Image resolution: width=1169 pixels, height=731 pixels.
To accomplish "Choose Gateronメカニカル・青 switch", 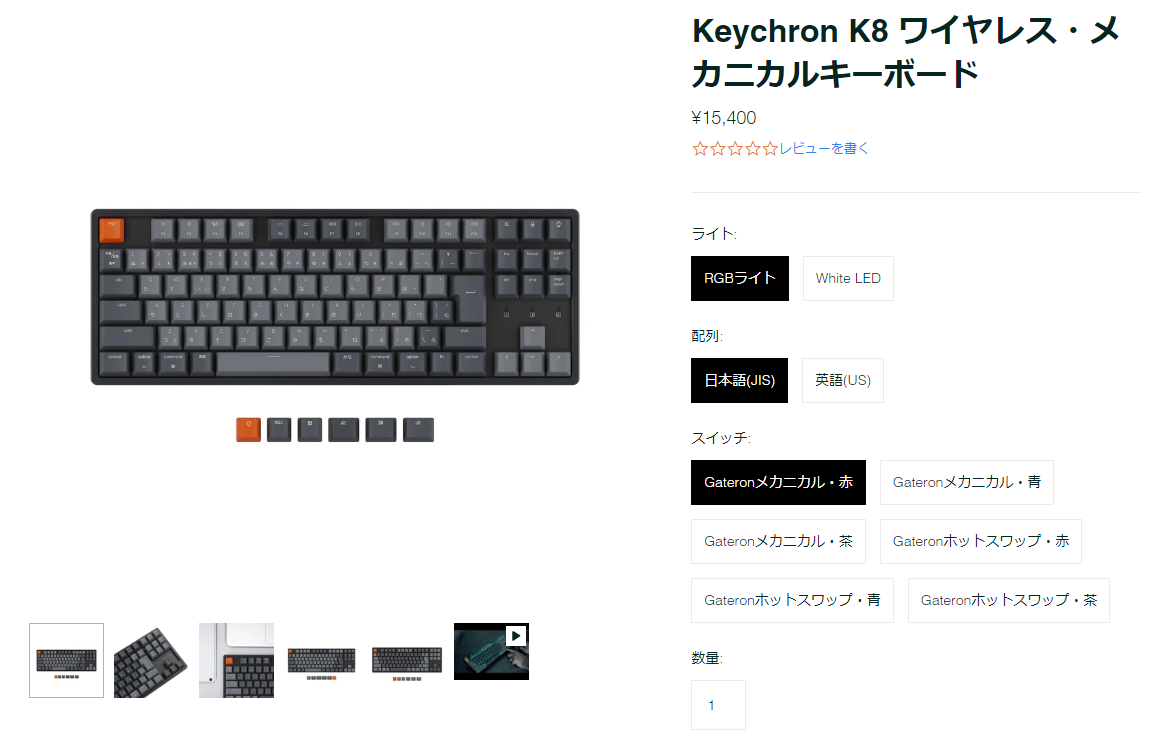I will [x=967, y=483].
